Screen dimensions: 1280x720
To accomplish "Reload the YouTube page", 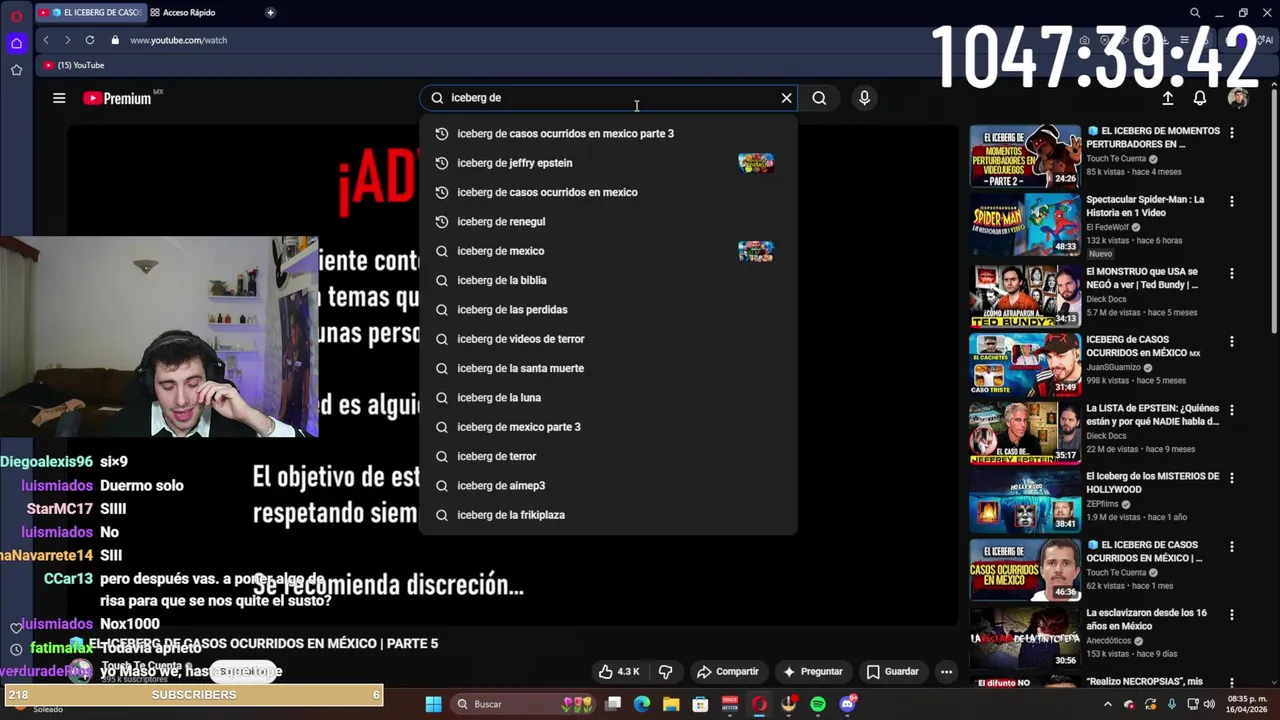I will [x=90, y=40].
